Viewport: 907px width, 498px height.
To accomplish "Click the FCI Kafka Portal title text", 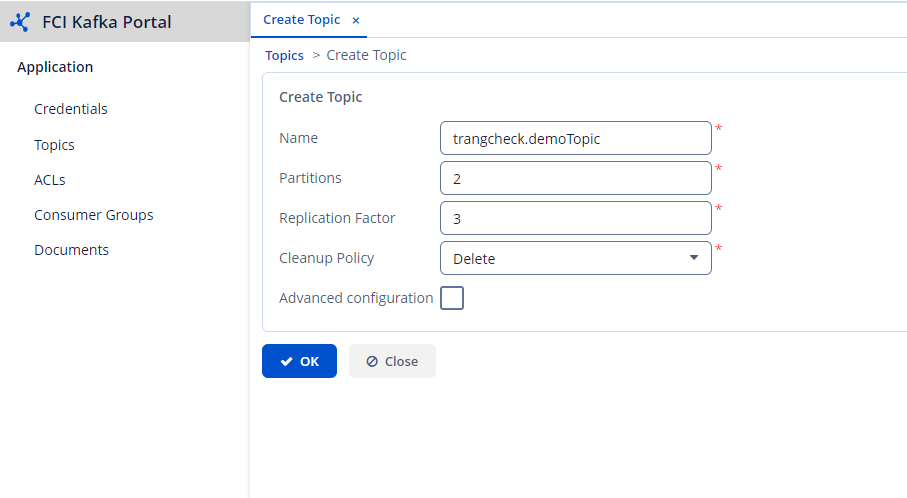I will [x=107, y=22].
